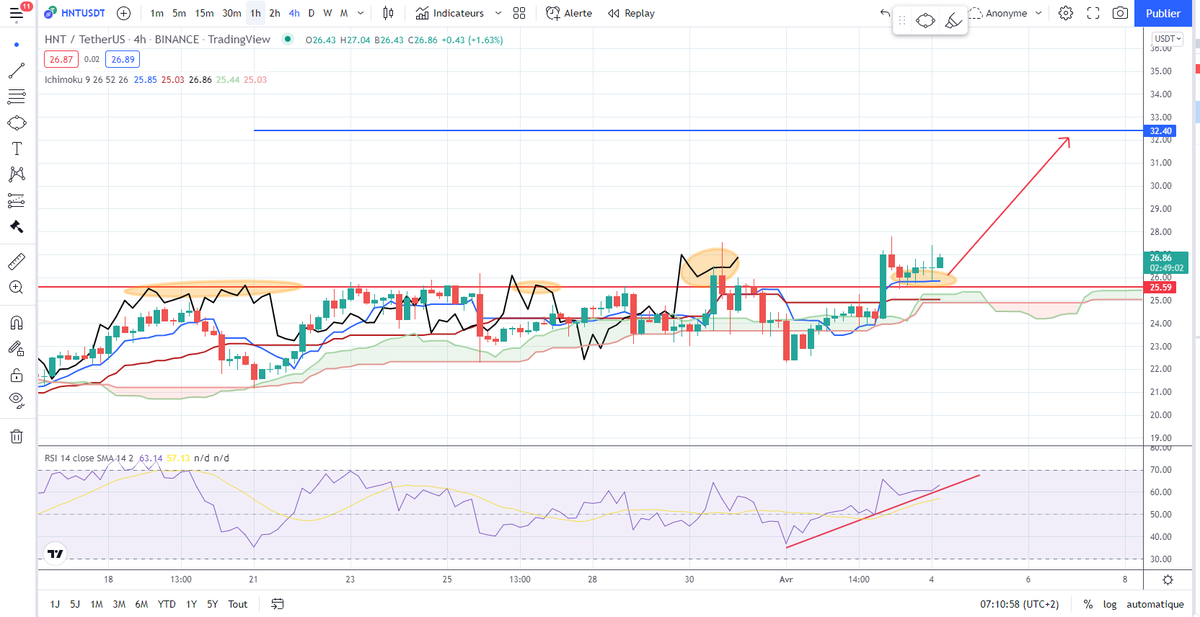Screen dimensions: 1200x617
Task: Set date range to 3M
Action: point(119,604)
